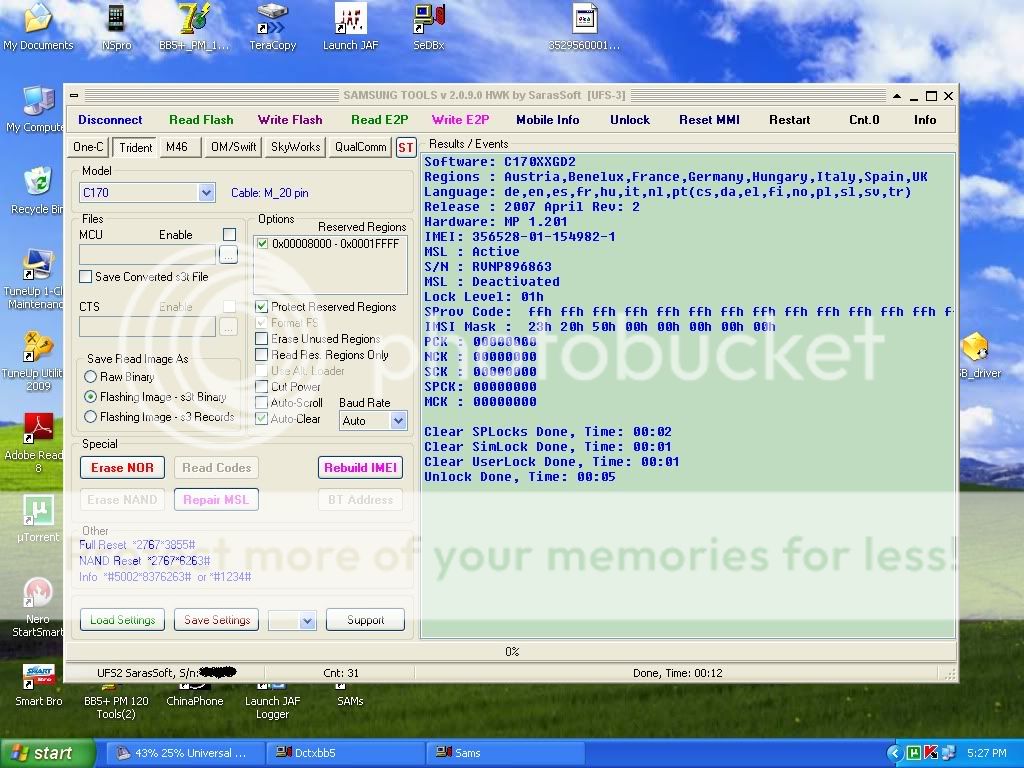Open the SkyWorks tab
The width and height of the screenshot is (1024, 768).
[295, 147]
